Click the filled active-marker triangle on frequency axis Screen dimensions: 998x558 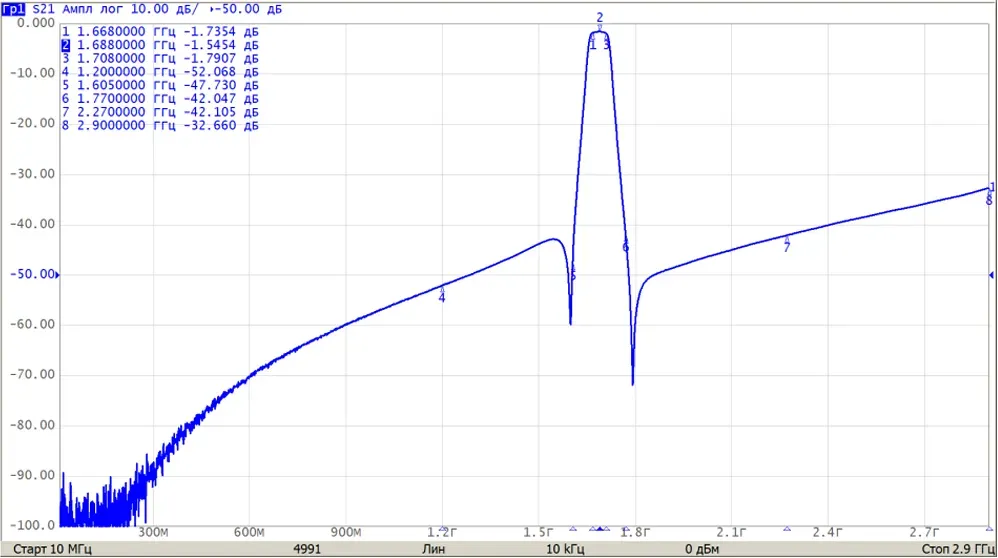600,529
